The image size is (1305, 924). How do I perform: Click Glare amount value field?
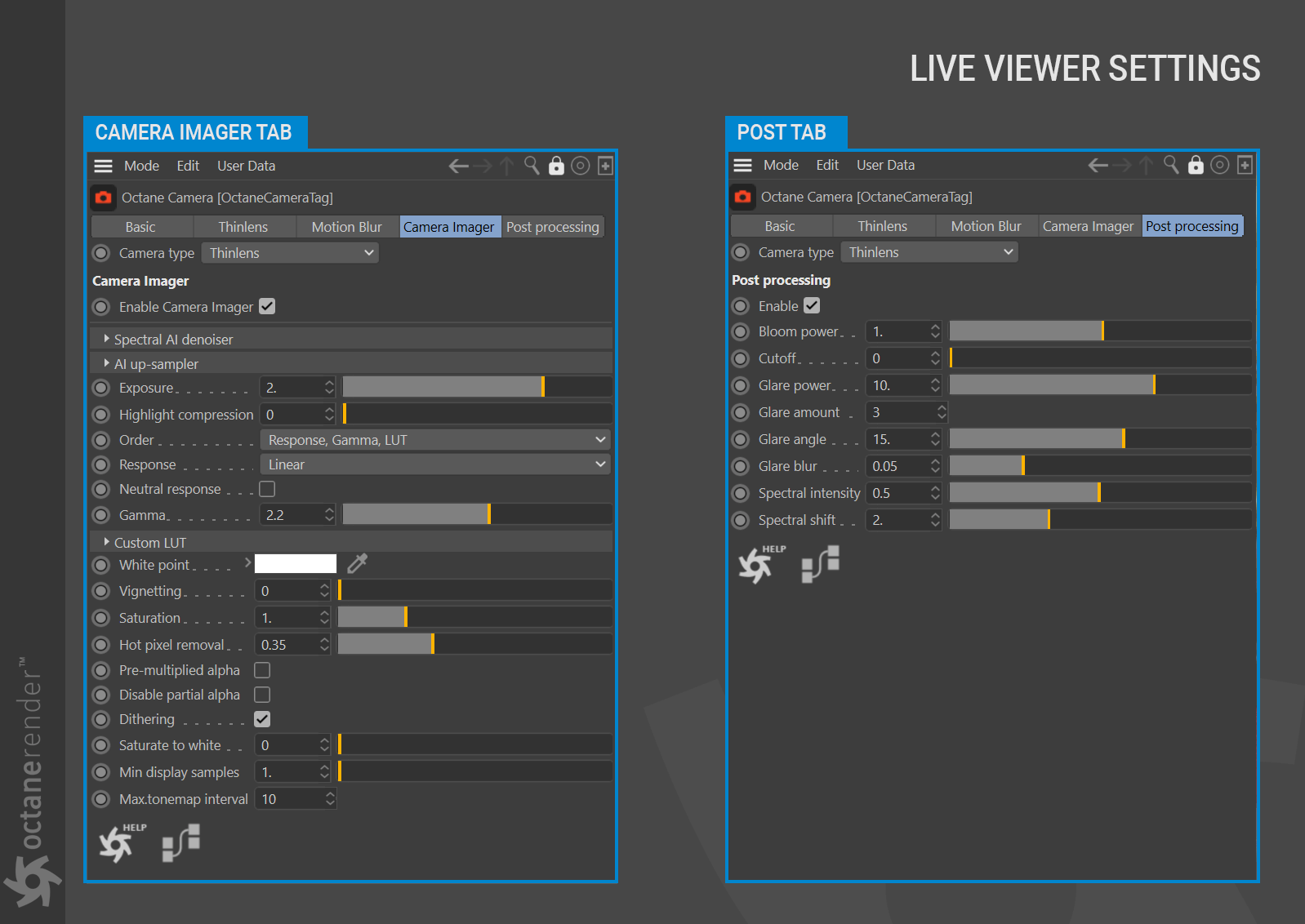coord(900,412)
